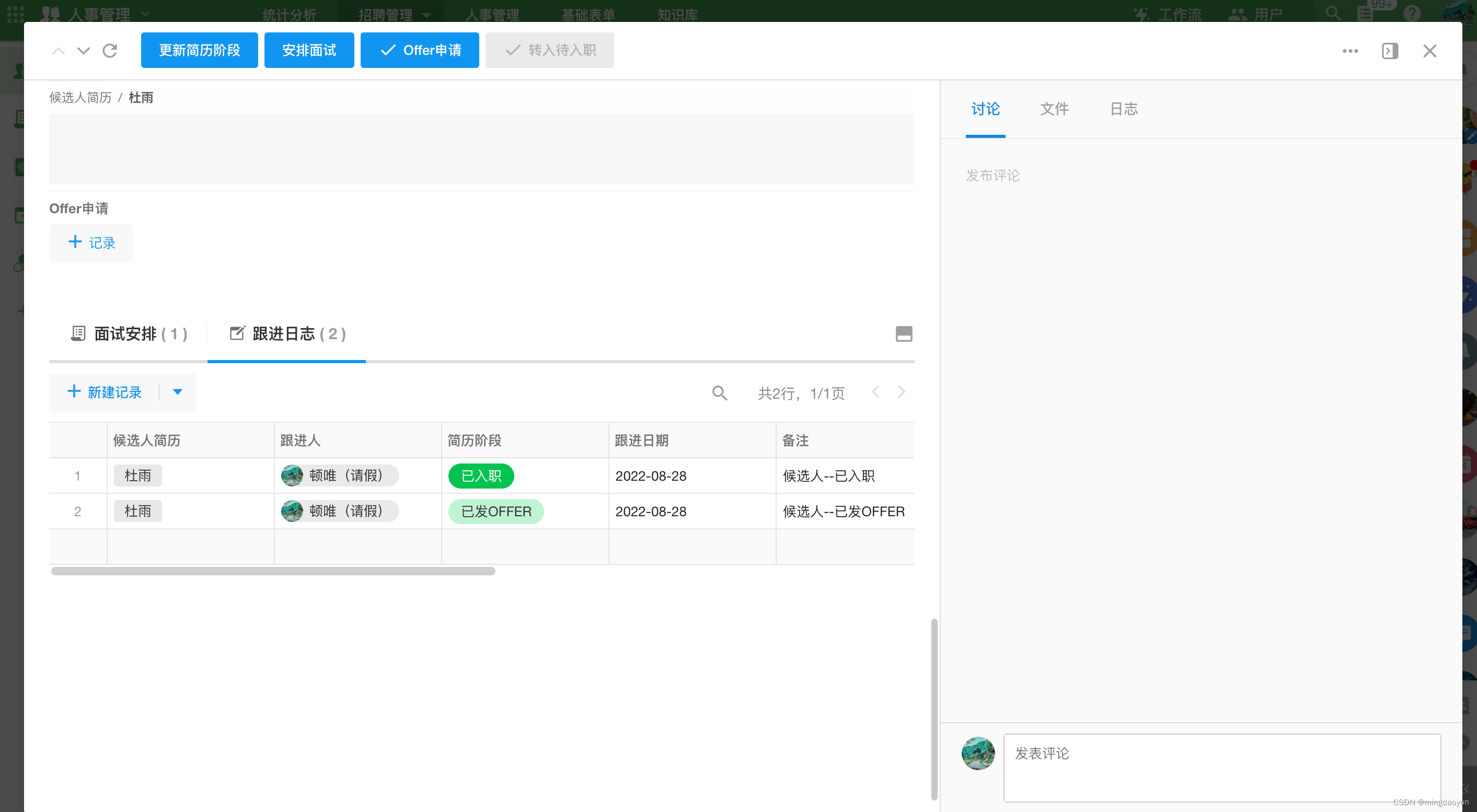The image size is (1477, 812).
Task: Close the record detail dialog
Action: tap(1429, 51)
